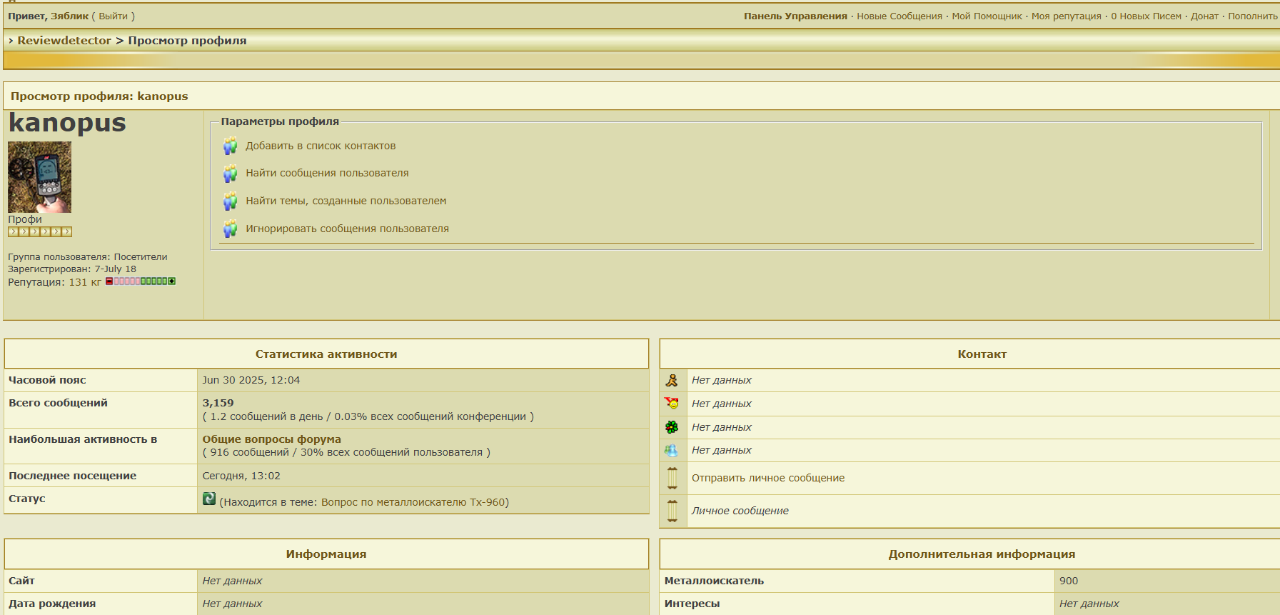This screenshot has width=1280, height=615.
Task: Click the 'Просмотр профиля: kanopus' heading
Action: click(x=99, y=96)
